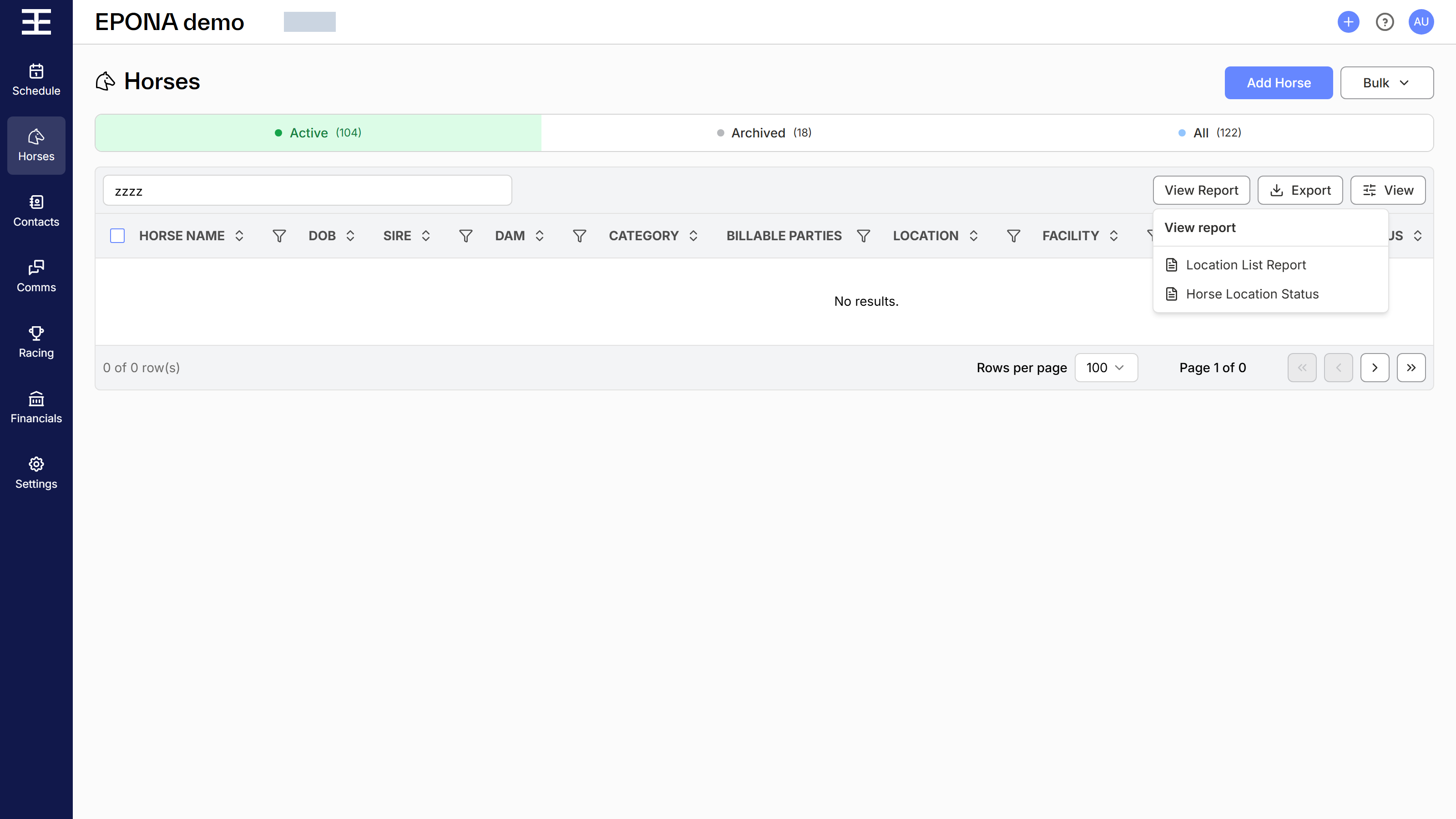This screenshot has width=1456, height=819.
Task: Open the Racing section in sidebar
Action: [36, 342]
